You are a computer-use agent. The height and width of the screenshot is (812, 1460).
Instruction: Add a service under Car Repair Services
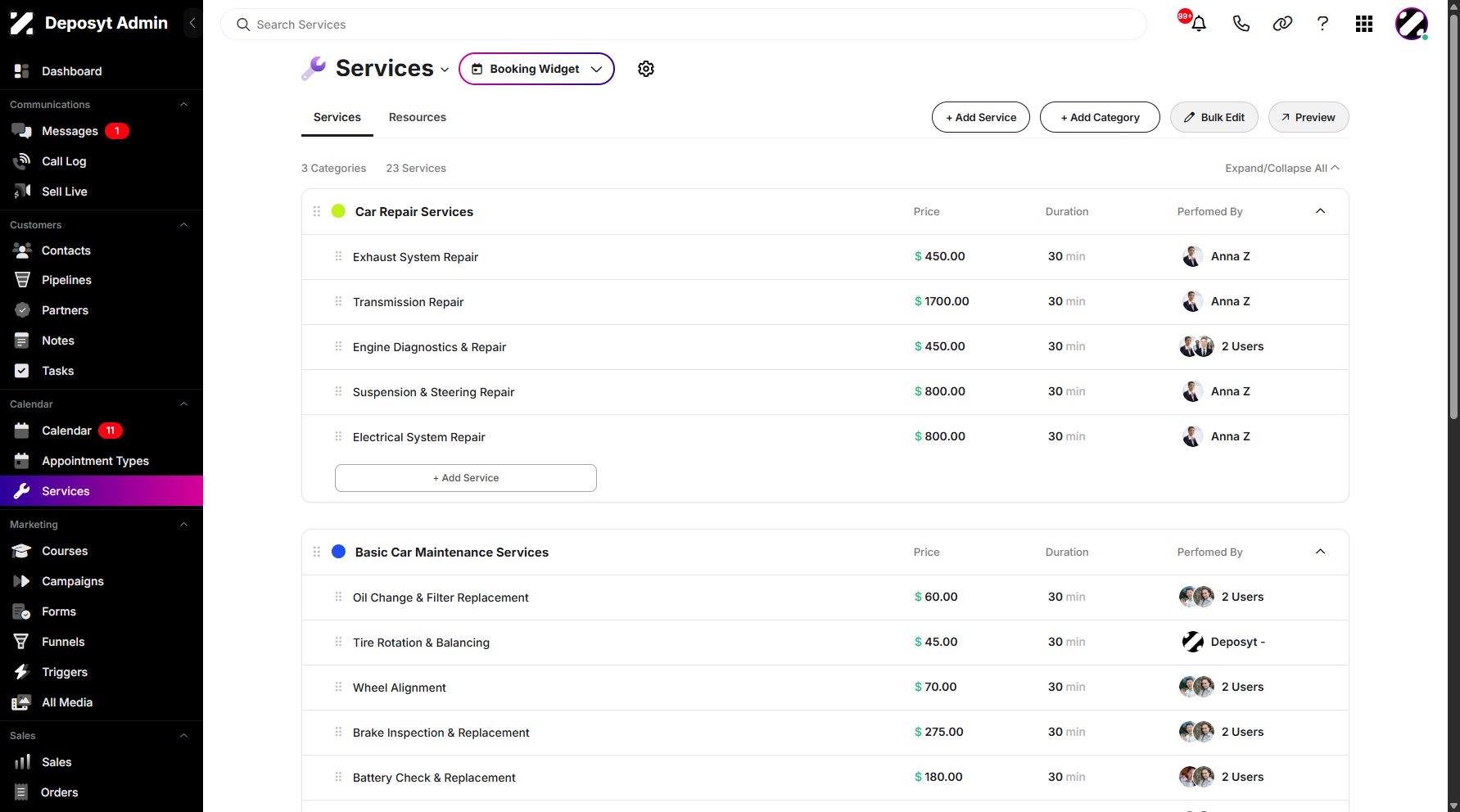[466, 478]
